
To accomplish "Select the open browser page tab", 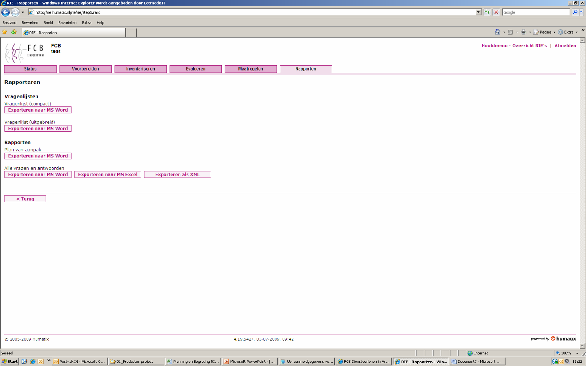I will pos(73,33).
